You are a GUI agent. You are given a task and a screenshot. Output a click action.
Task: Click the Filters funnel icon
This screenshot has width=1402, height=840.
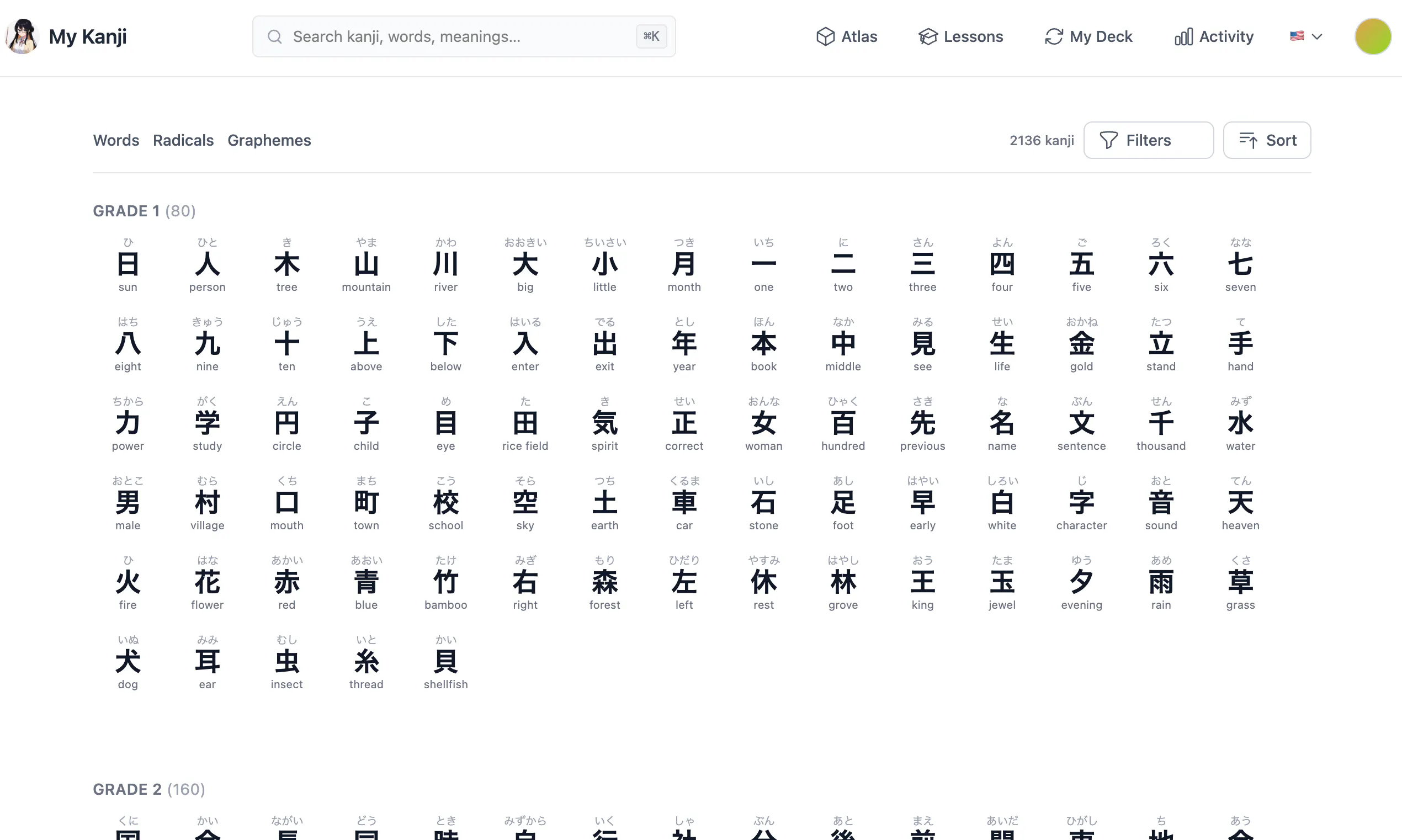[x=1108, y=140]
